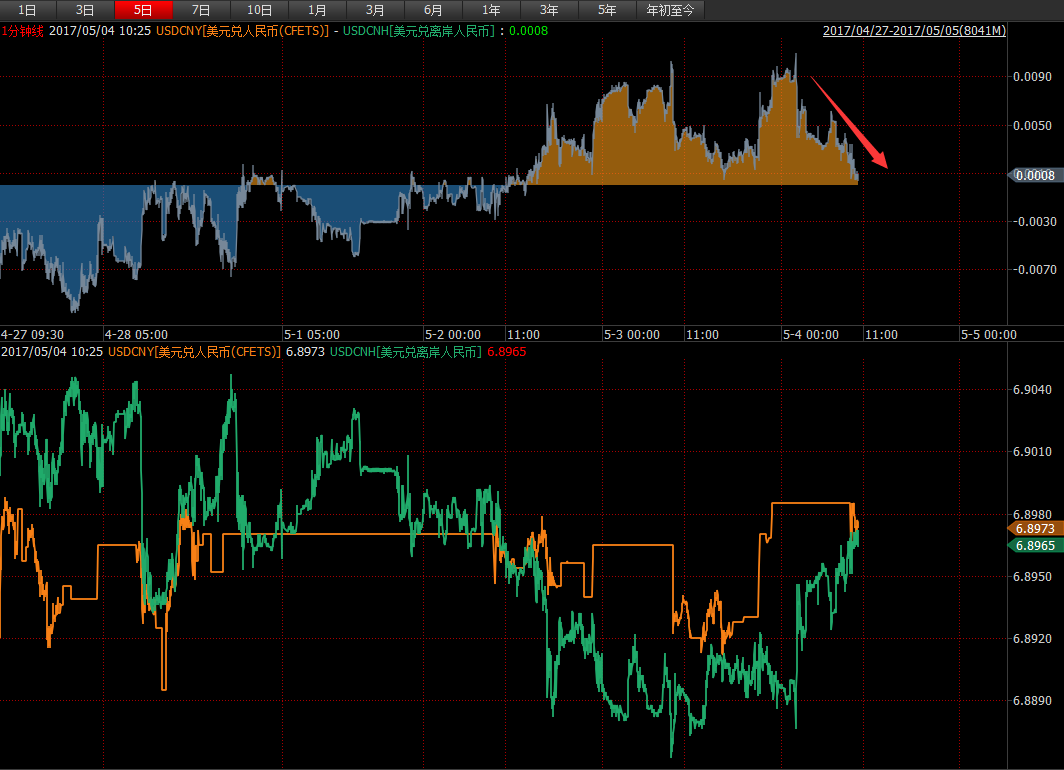1064x770 pixels.
Task: Click the 6.8973 value in the lower legend
Action: coord(305,351)
